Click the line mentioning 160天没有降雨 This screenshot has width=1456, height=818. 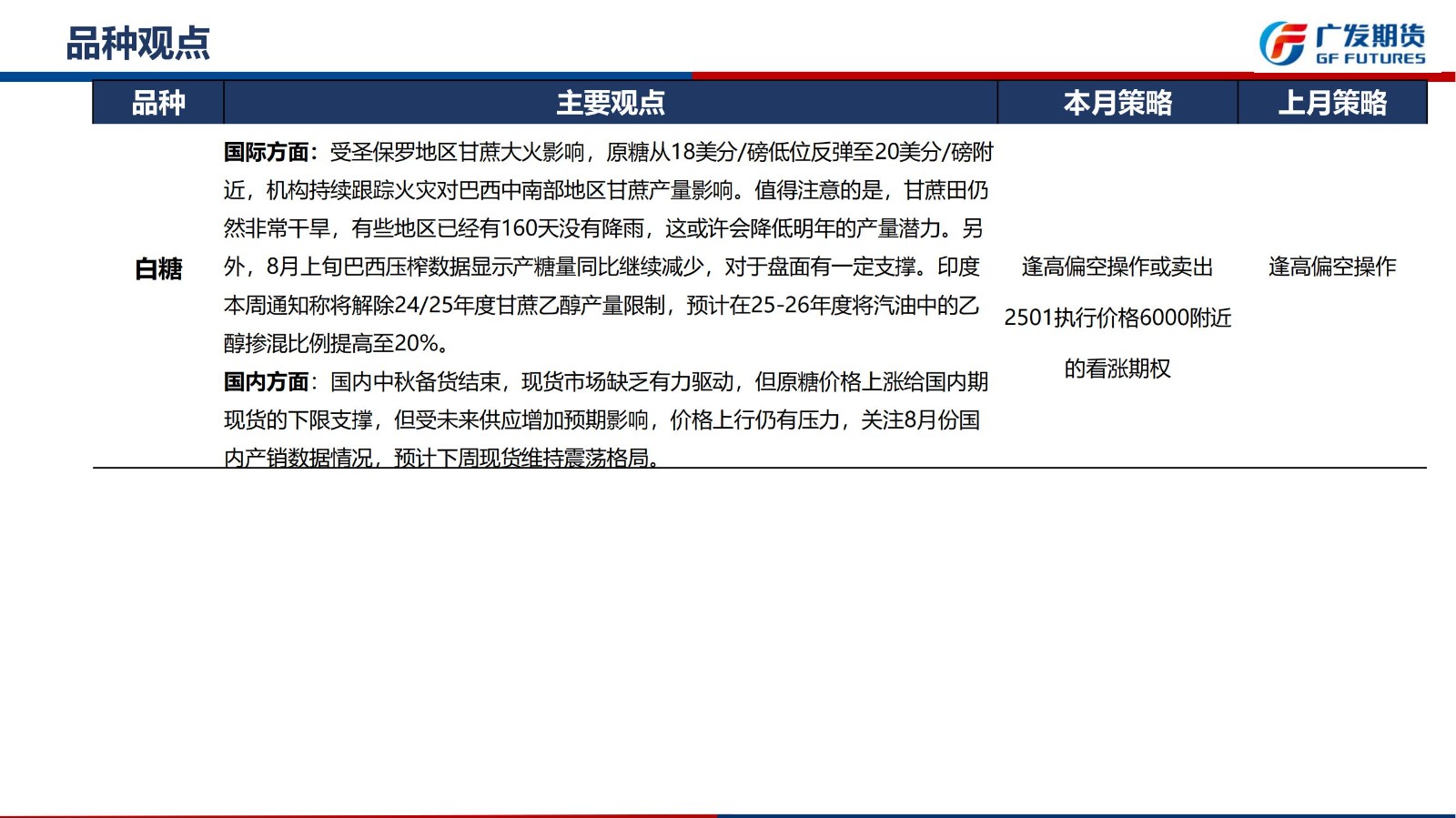602,228
